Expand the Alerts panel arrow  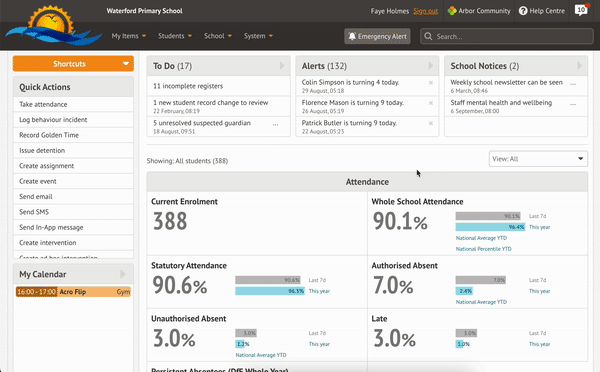(430, 66)
